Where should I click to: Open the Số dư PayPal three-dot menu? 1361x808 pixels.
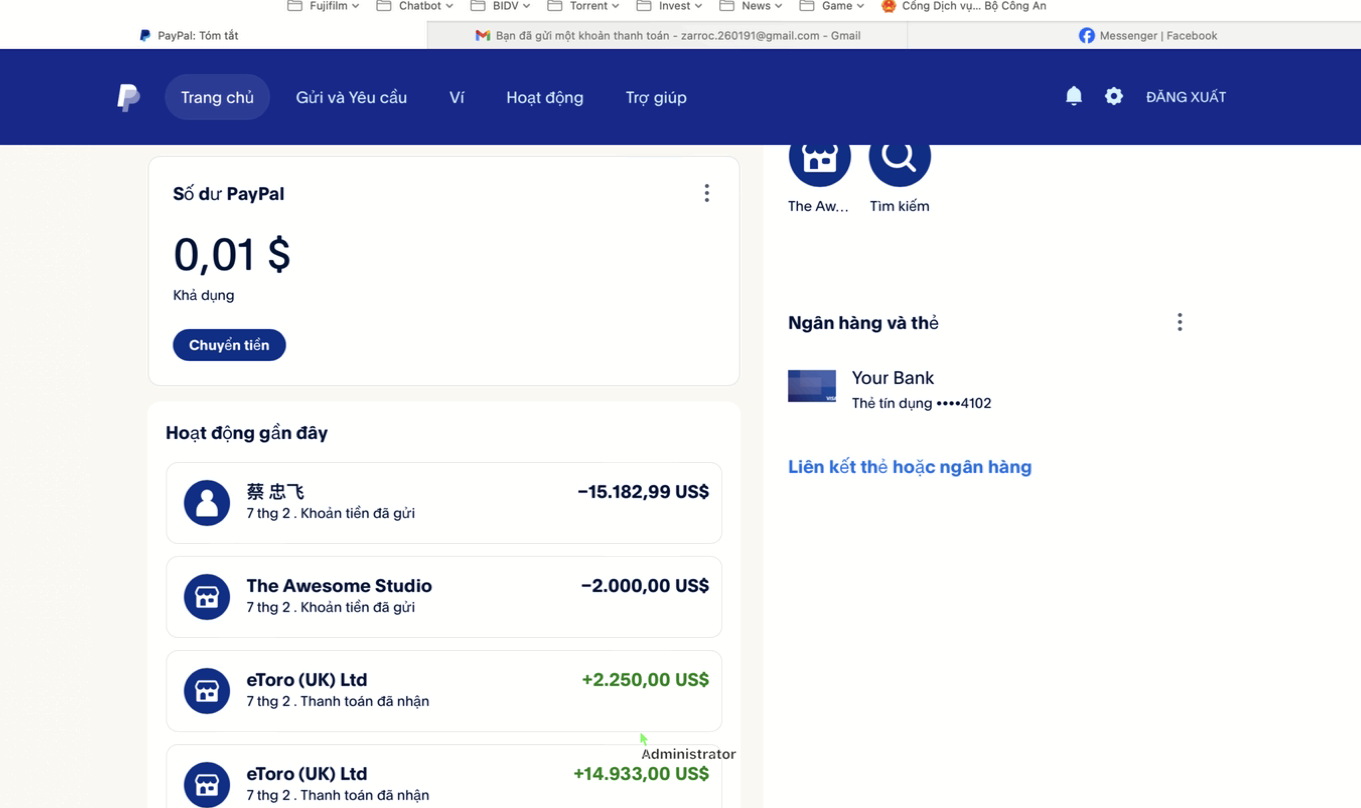(707, 193)
